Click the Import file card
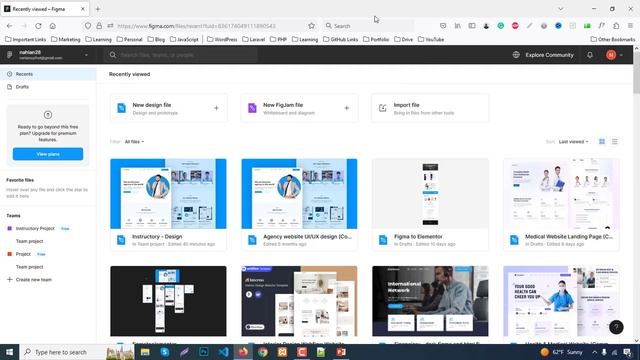The width and height of the screenshot is (640, 360). coord(430,108)
